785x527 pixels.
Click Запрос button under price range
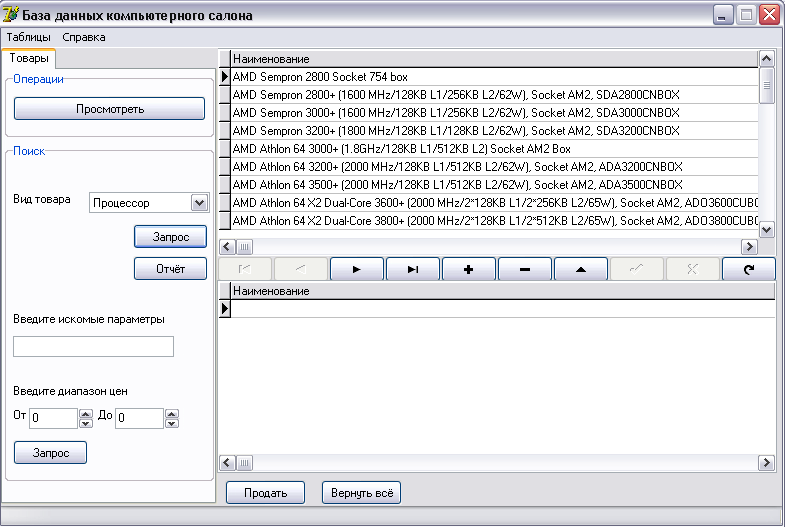[x=51, y=452]
